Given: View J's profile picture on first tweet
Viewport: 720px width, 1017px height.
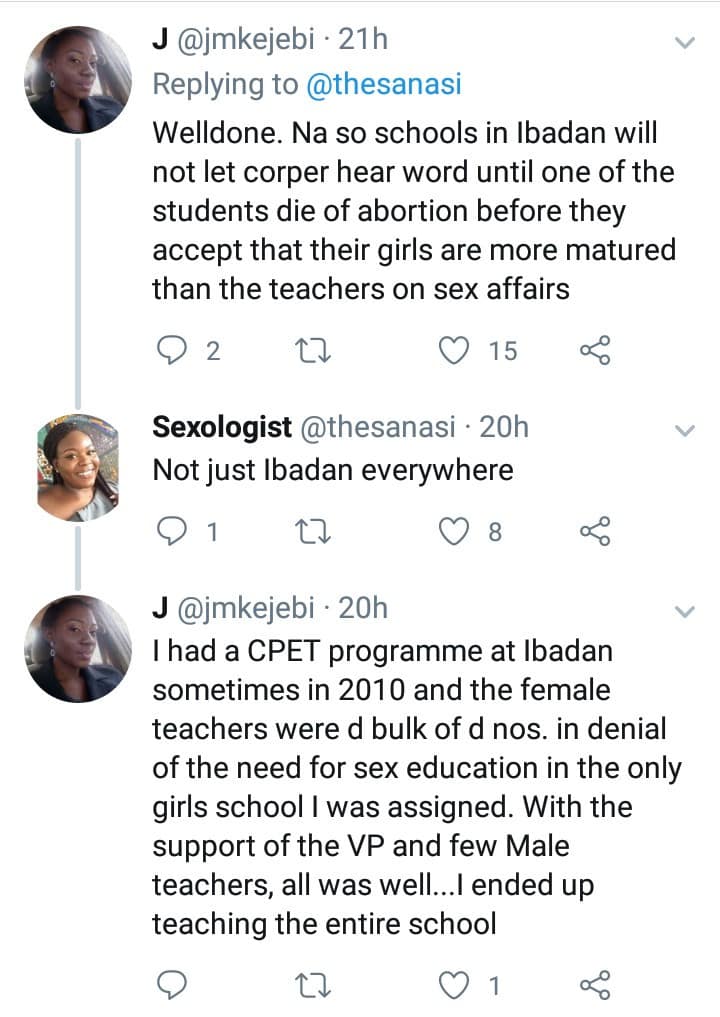Looking at the screenshot, I should pos(80,79).
